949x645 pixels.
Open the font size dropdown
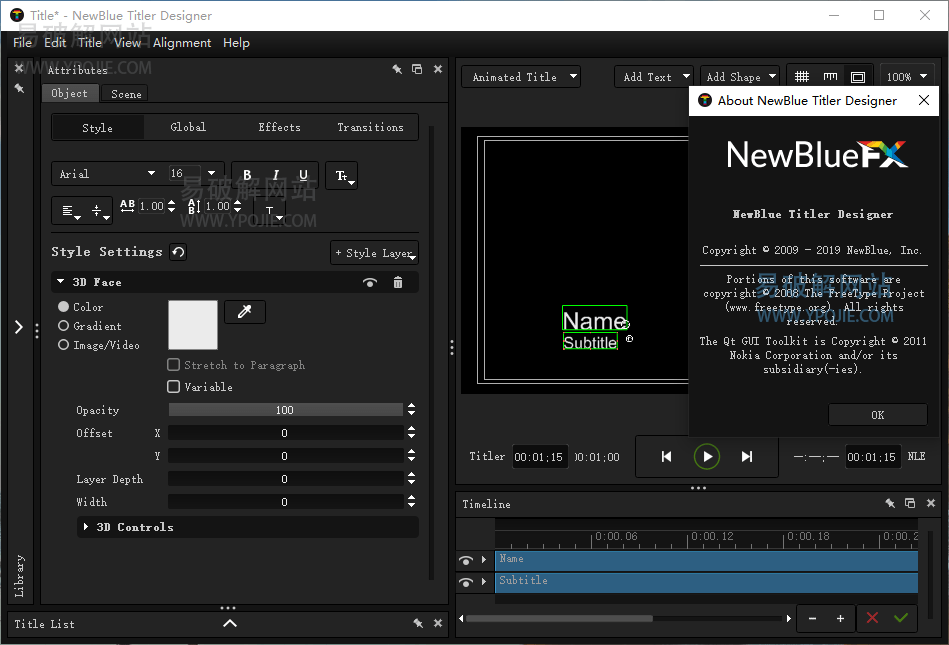pos(211,174)
